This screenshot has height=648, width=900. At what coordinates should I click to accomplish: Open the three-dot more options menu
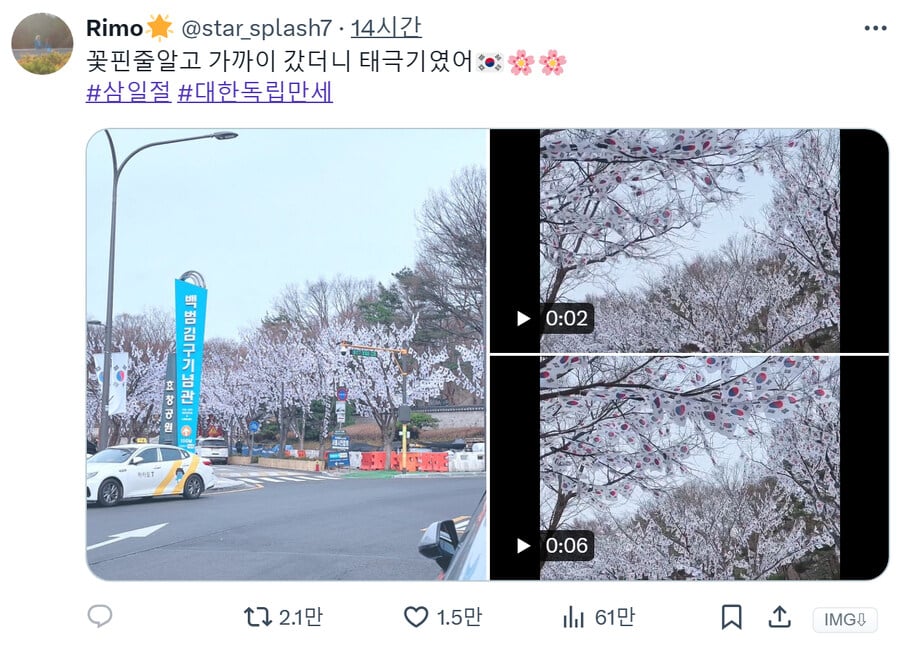click(x=875, y=28)
